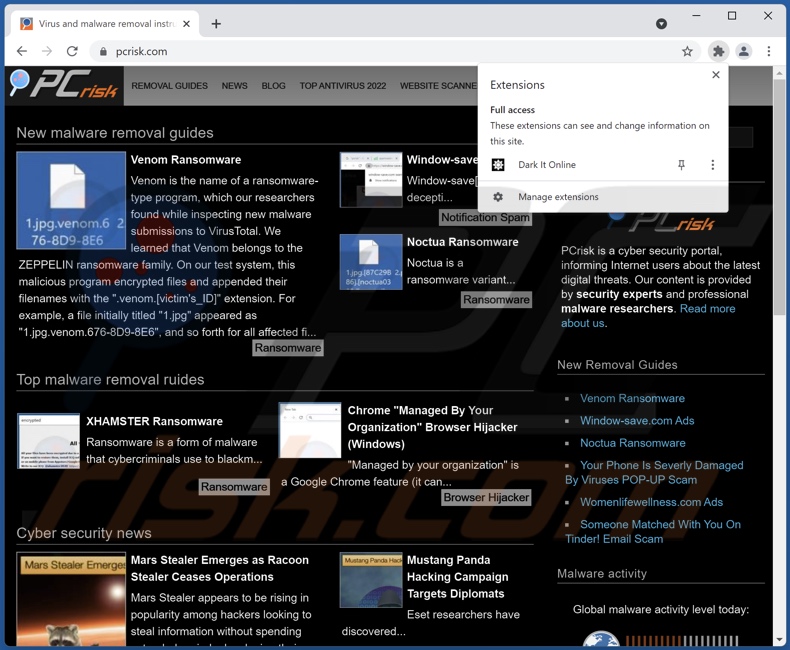Screen dimensions: 790x650
Task: Reload the page
Action: [72, 51]
